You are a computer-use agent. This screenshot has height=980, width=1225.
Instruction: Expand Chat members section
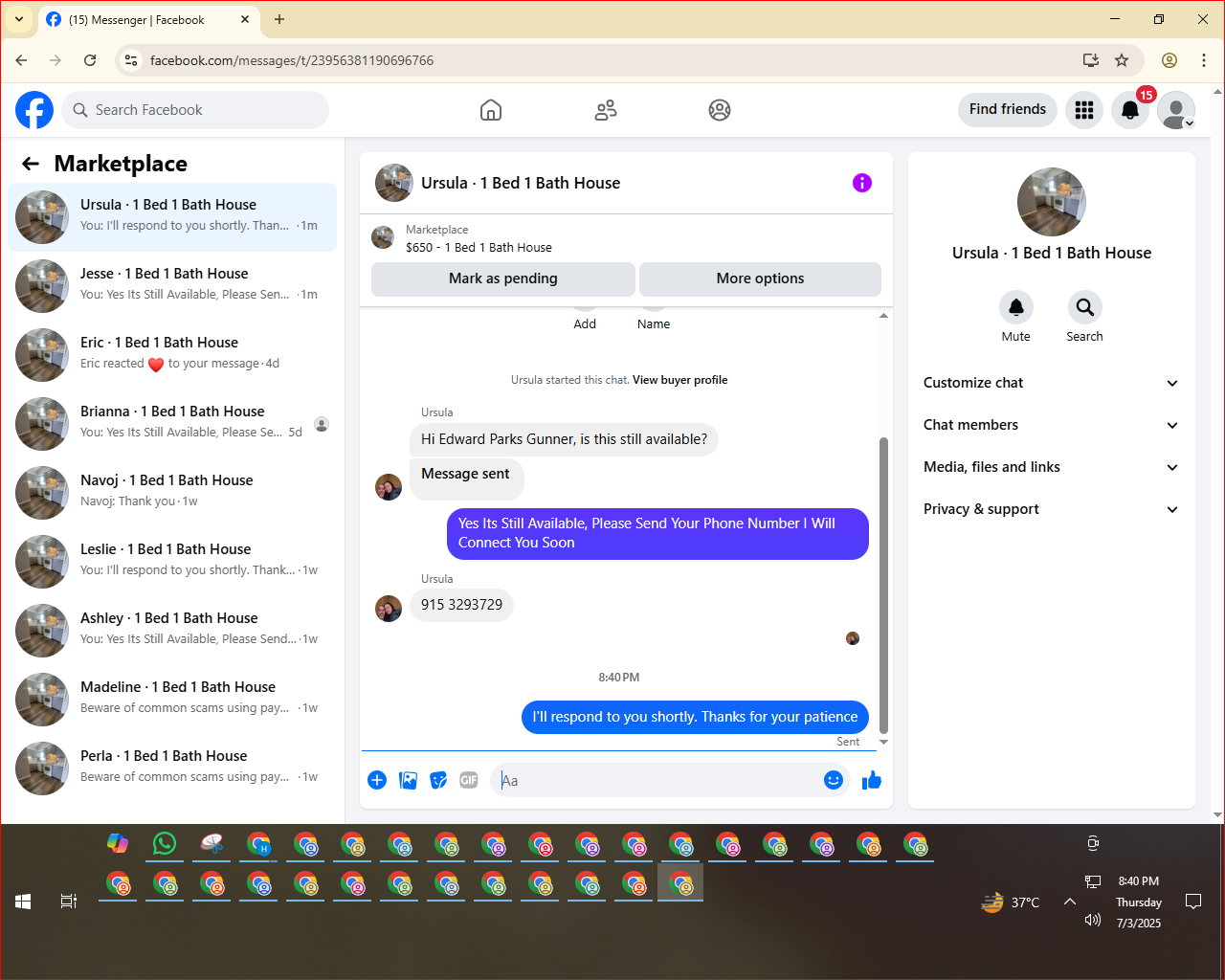[x=1052, y=425]
